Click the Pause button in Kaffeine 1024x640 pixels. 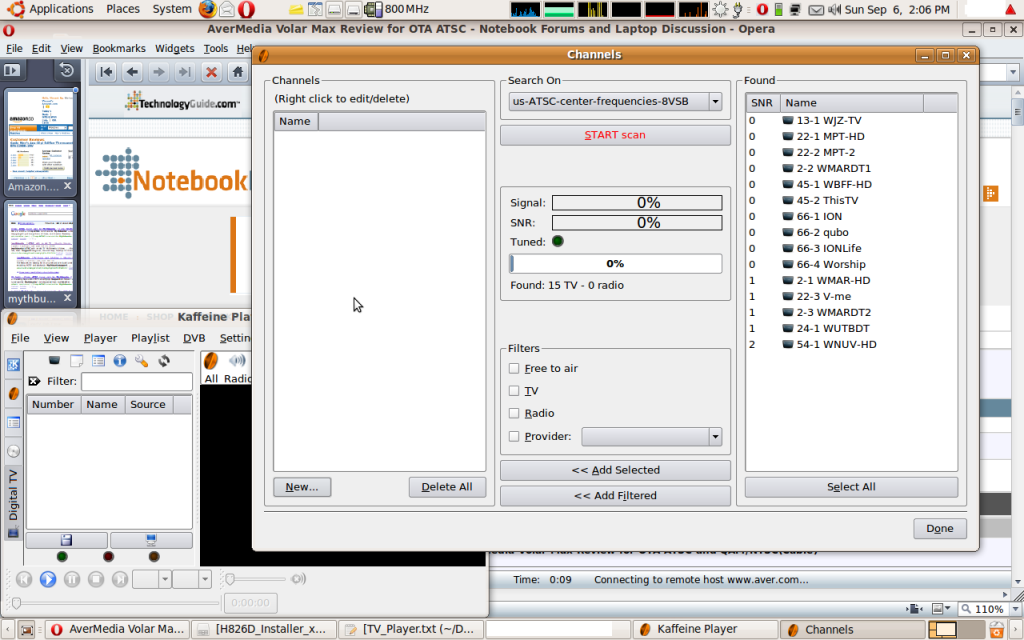point(72,579)
